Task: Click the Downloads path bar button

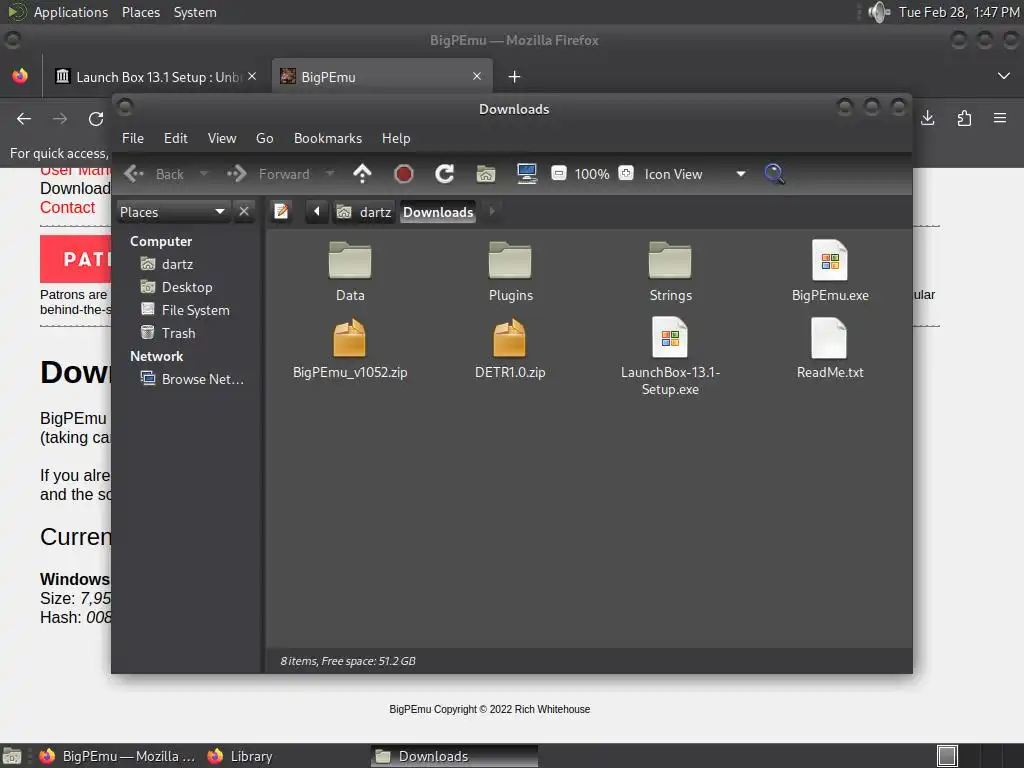Action: 438,212
